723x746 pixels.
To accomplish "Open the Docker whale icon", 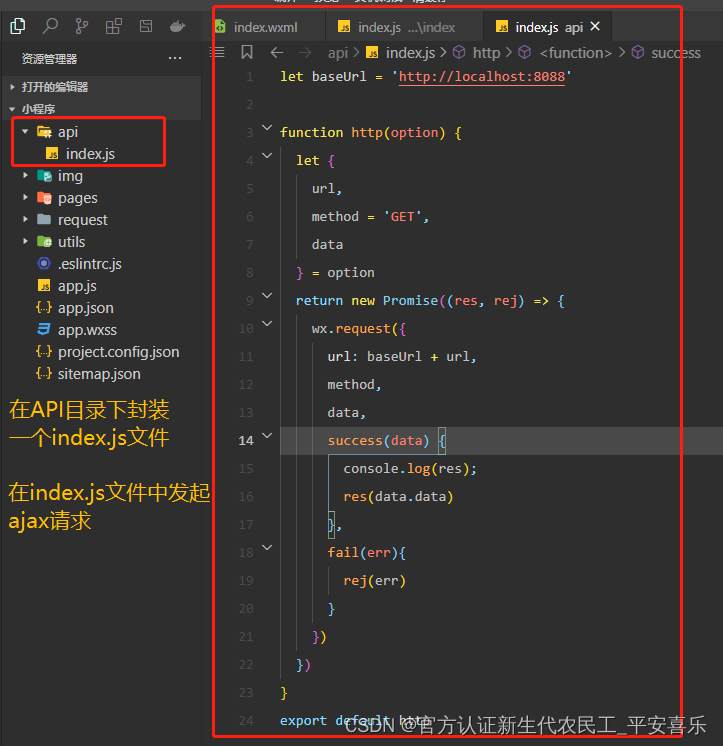I will click(x=177, y=26).
